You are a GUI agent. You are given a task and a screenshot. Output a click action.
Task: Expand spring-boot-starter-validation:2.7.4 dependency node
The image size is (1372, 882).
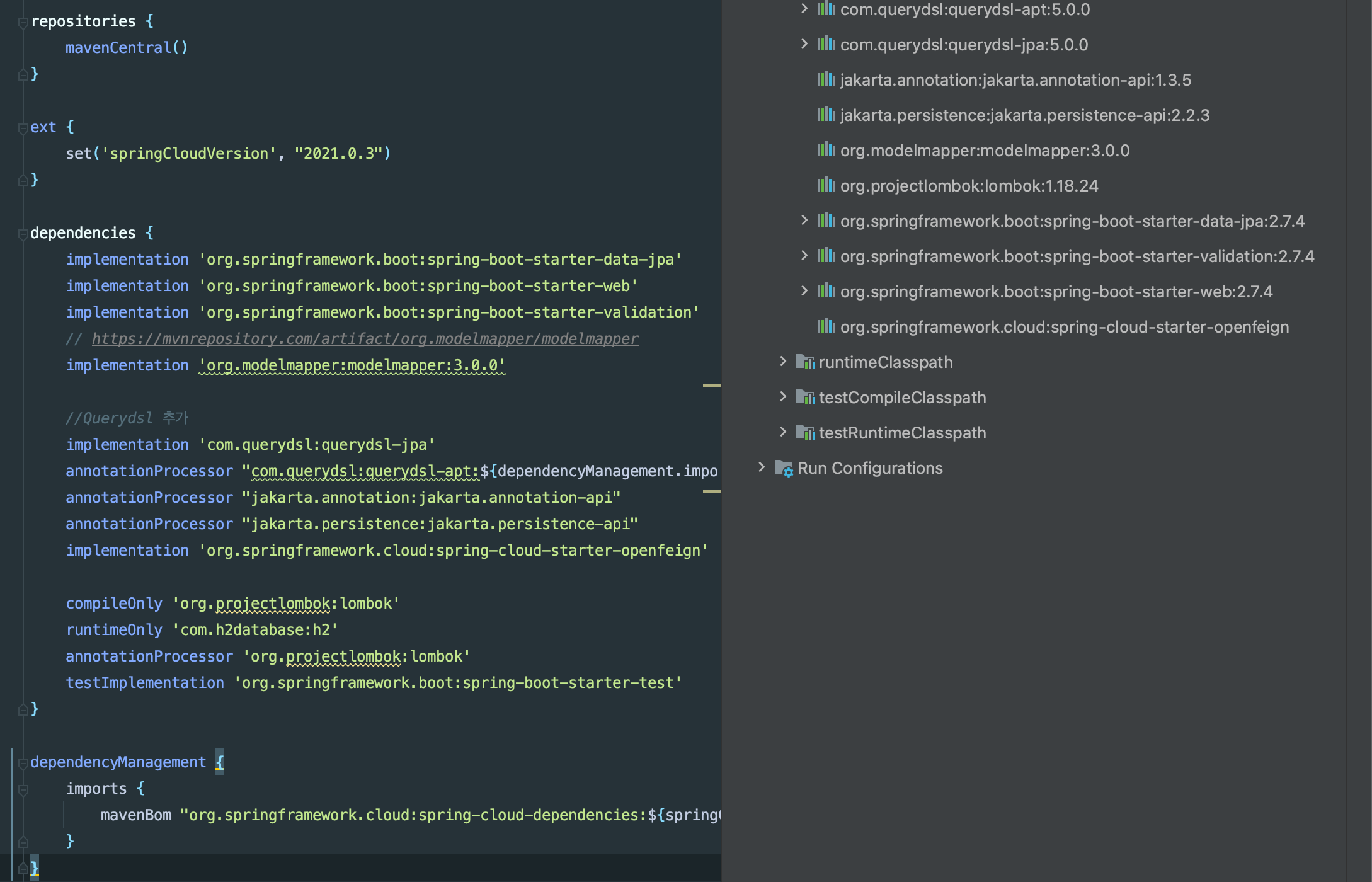coord(804,256)
